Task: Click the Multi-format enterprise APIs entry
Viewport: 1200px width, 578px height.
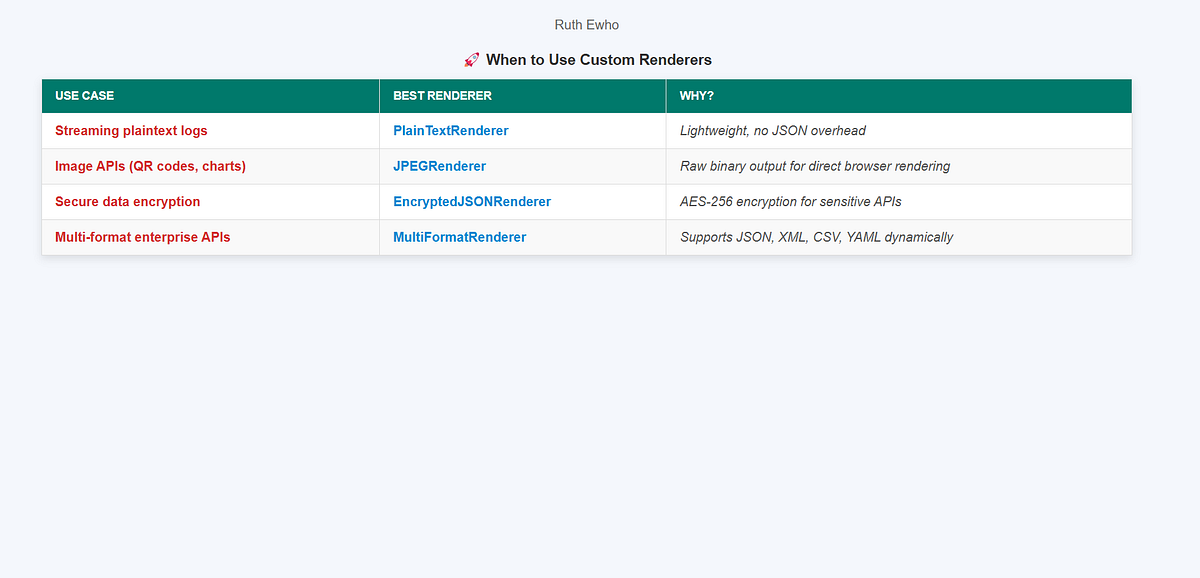Action: coord(141,237)
